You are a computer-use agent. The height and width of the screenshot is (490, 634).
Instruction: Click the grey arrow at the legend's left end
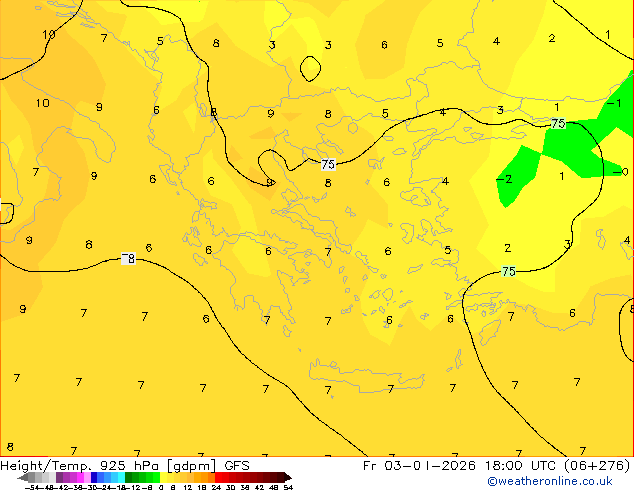23,477
